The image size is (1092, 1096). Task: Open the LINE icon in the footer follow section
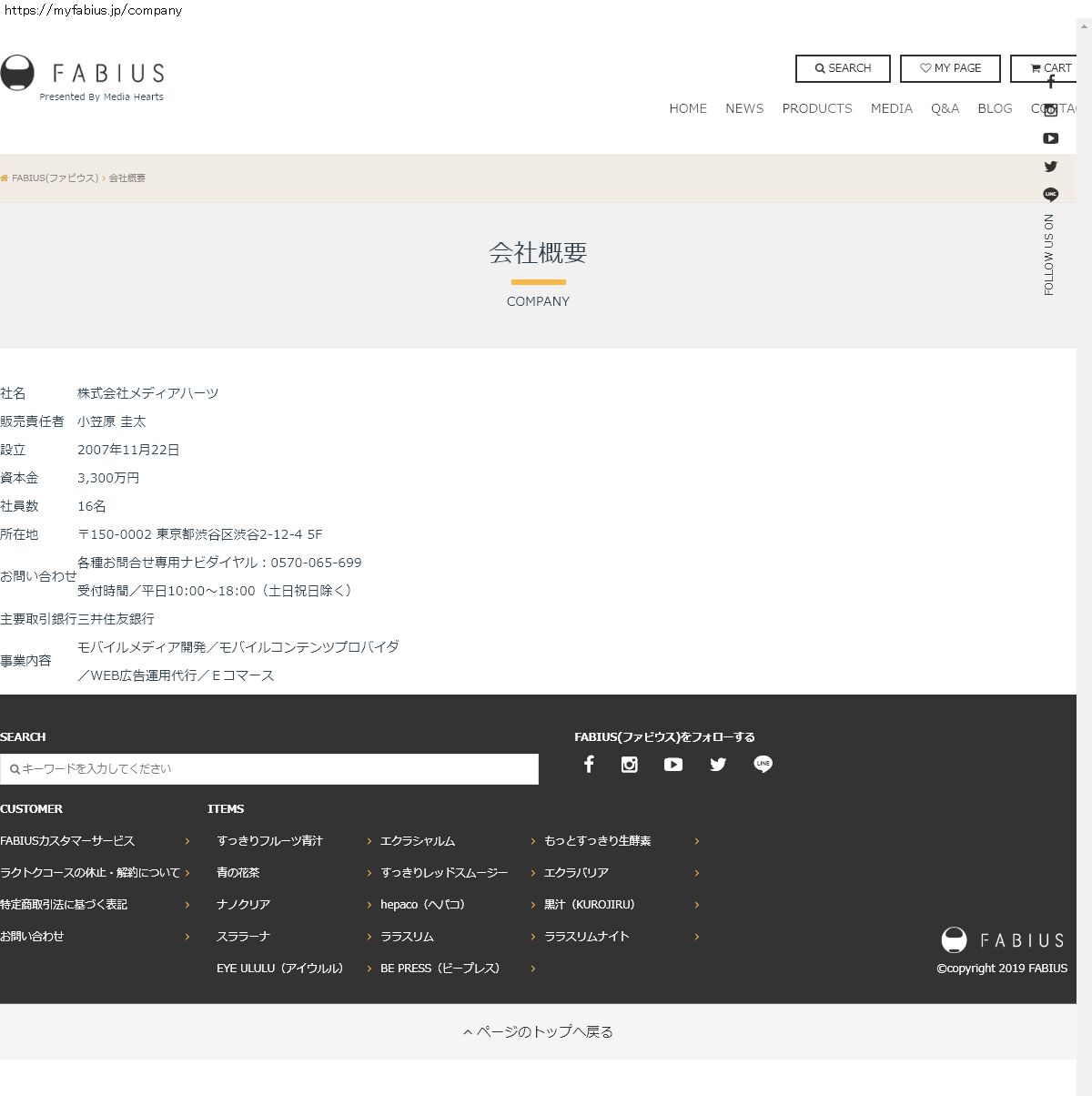763,765
